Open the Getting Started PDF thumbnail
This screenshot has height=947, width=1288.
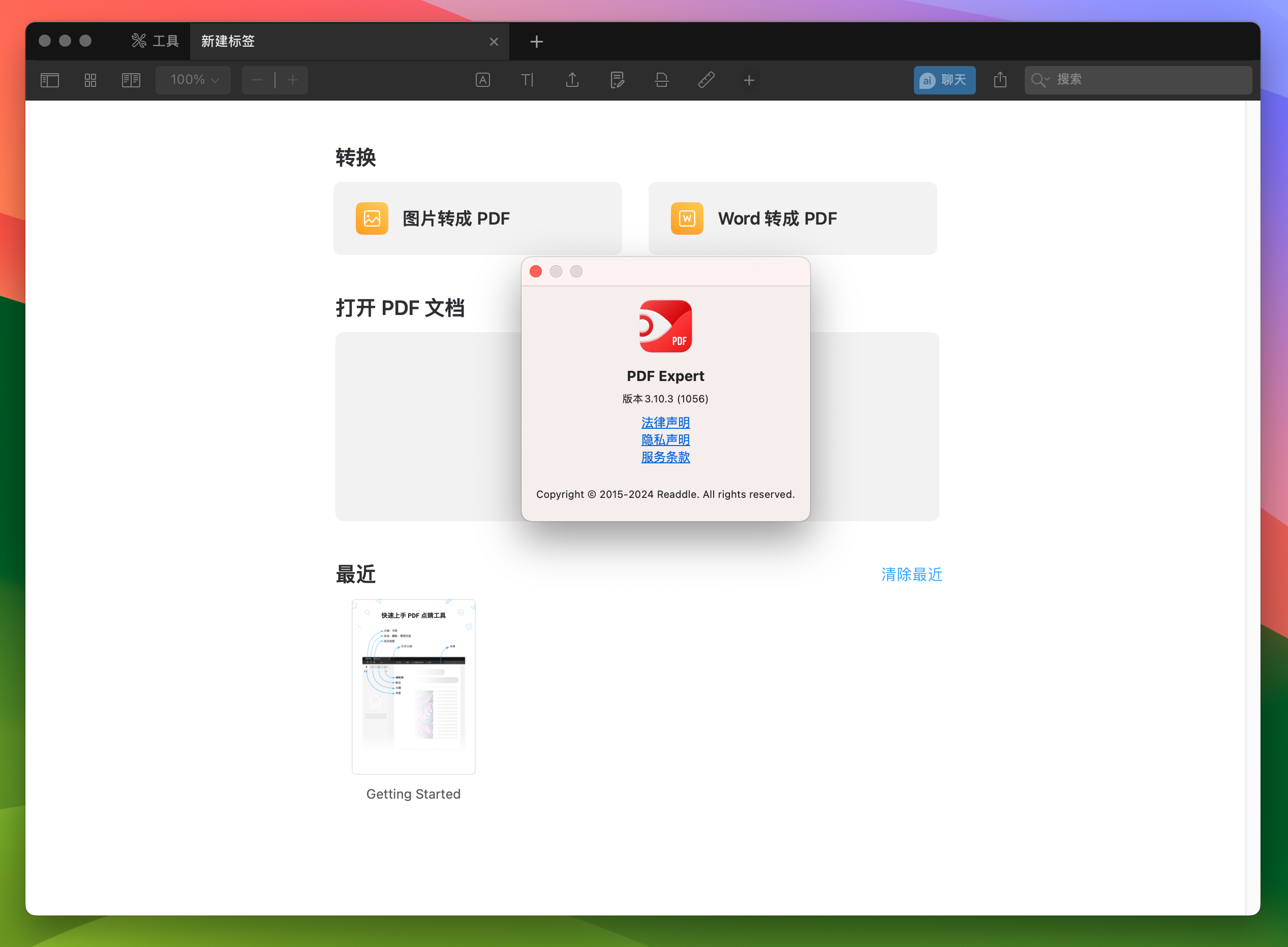click(x=414, y=686)
